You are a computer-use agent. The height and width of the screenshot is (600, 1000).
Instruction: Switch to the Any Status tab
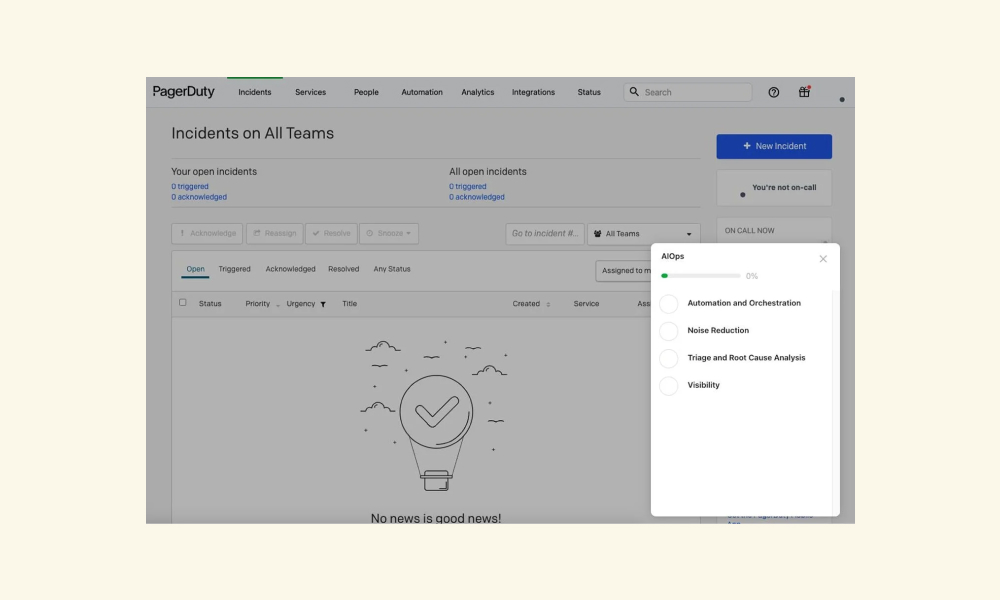(392, 269)
